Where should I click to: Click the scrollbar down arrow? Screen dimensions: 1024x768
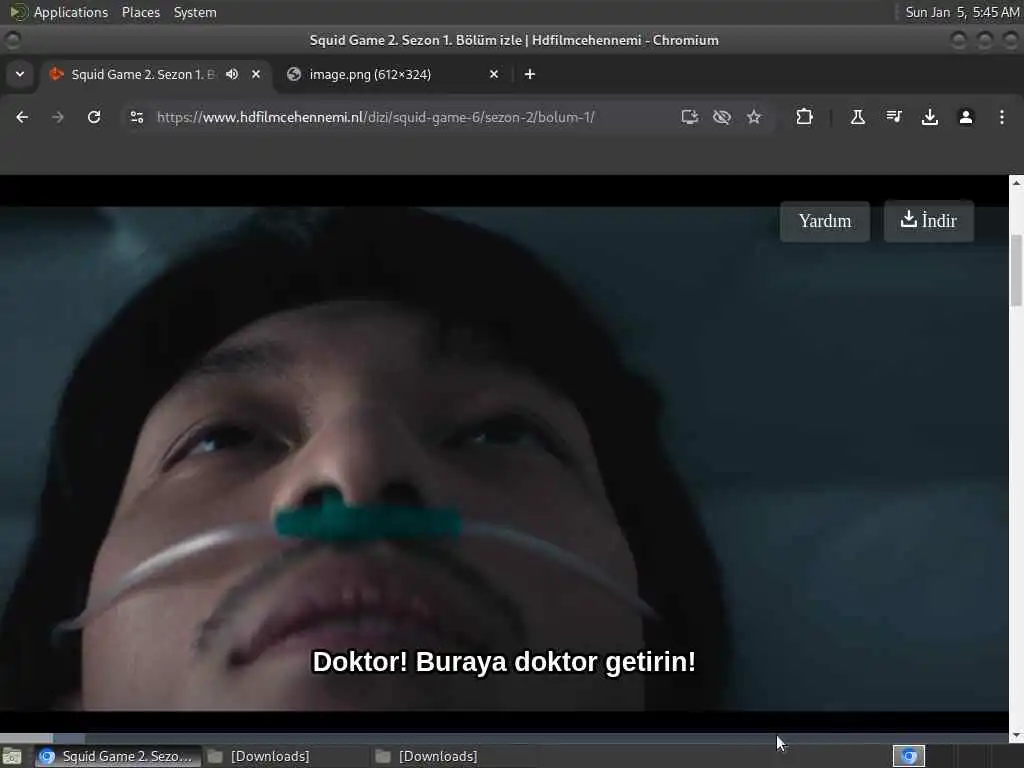pyautogui.click(x=1016, y=736)
